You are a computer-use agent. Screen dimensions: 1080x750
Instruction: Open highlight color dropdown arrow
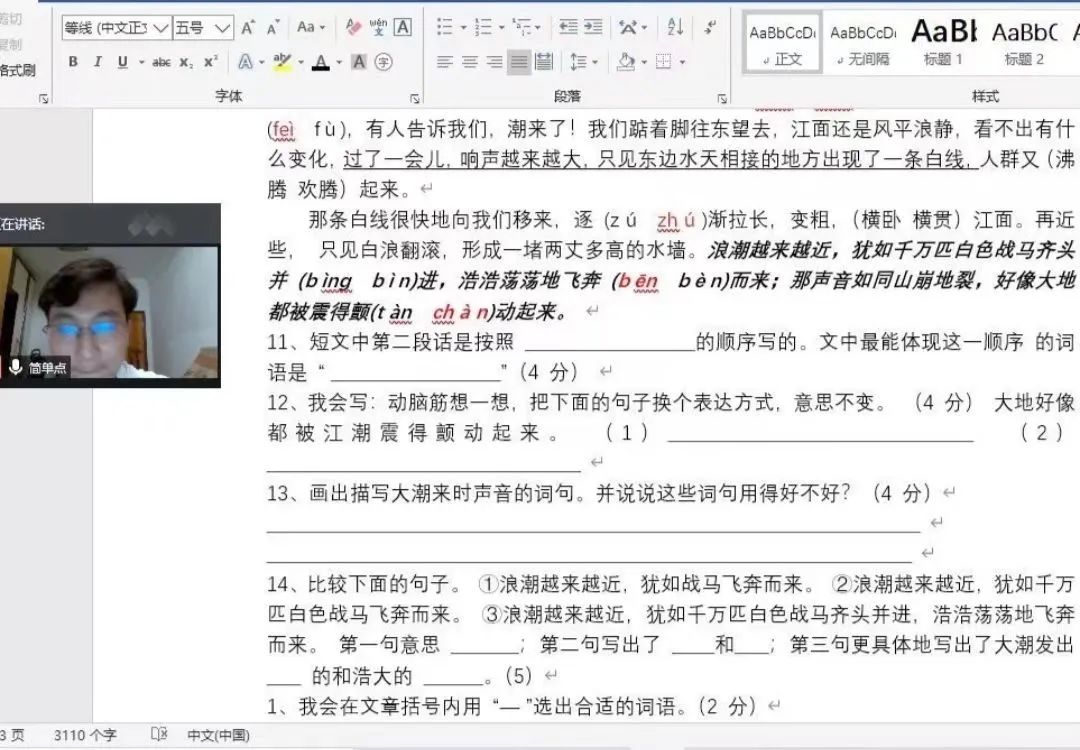(x=301, y=62)
